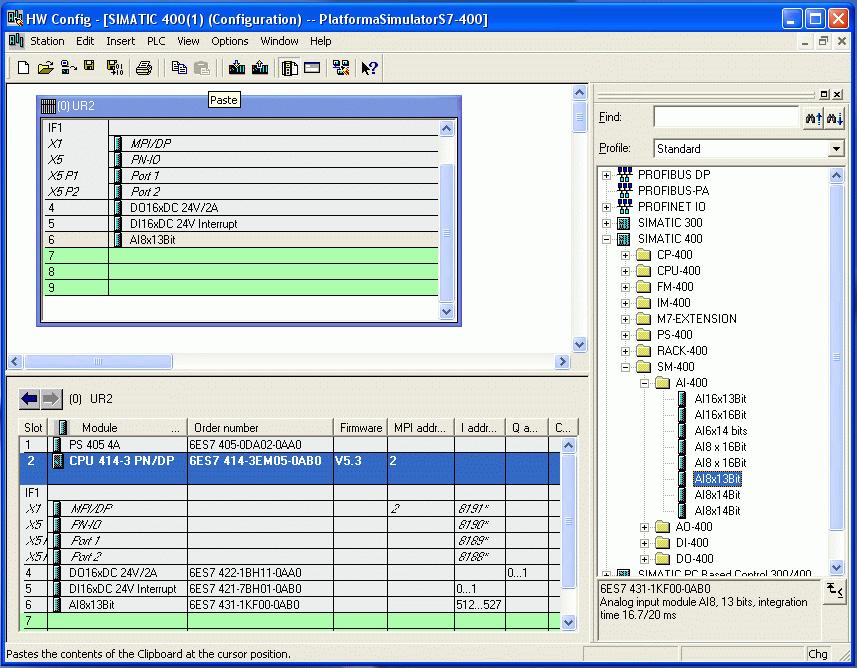Select the highlighted AI8x13Bit catalog item
Viewport: 857px width, 668px height.
(x=718, y=479)
